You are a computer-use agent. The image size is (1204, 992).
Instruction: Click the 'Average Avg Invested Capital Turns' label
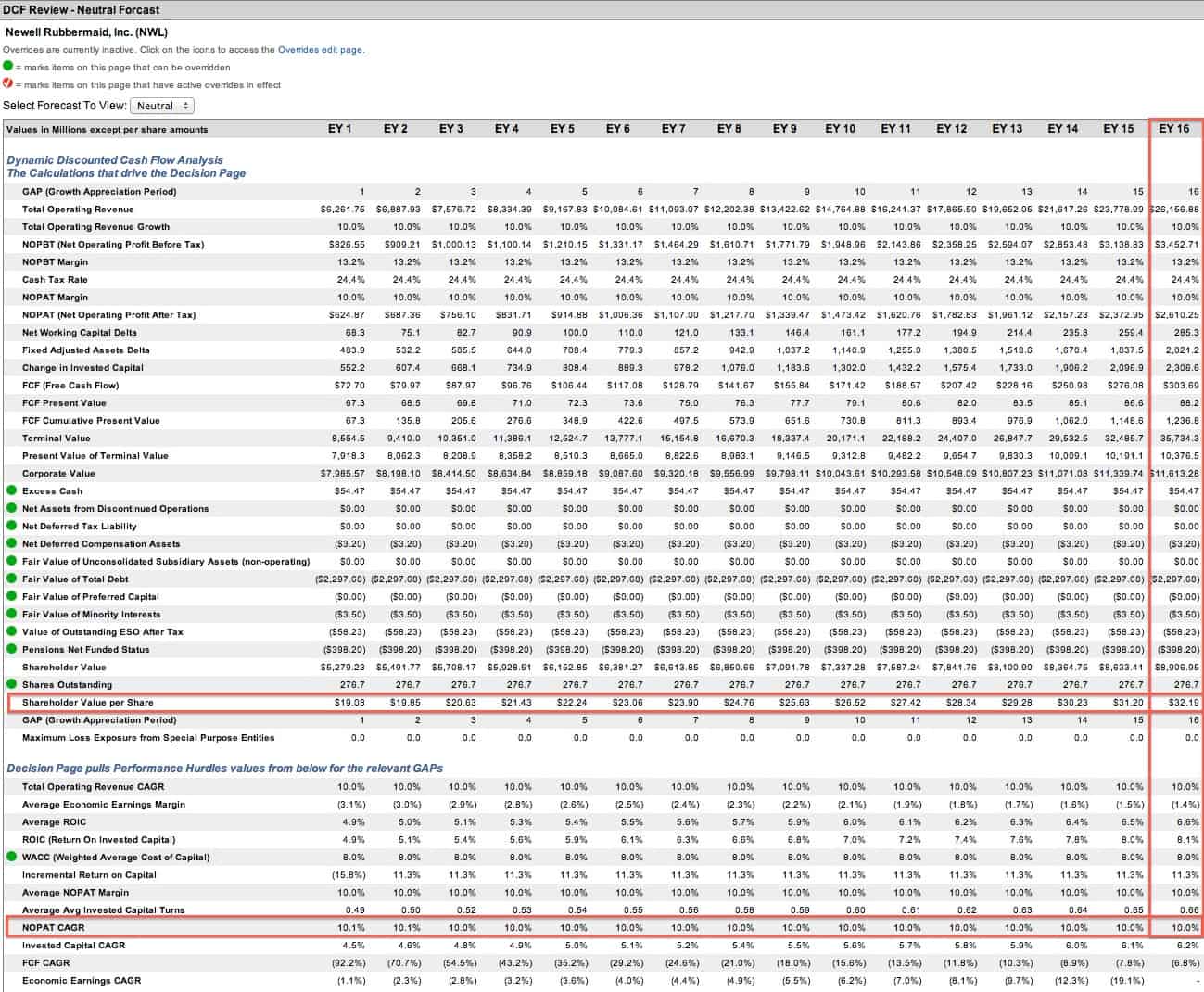104,910
